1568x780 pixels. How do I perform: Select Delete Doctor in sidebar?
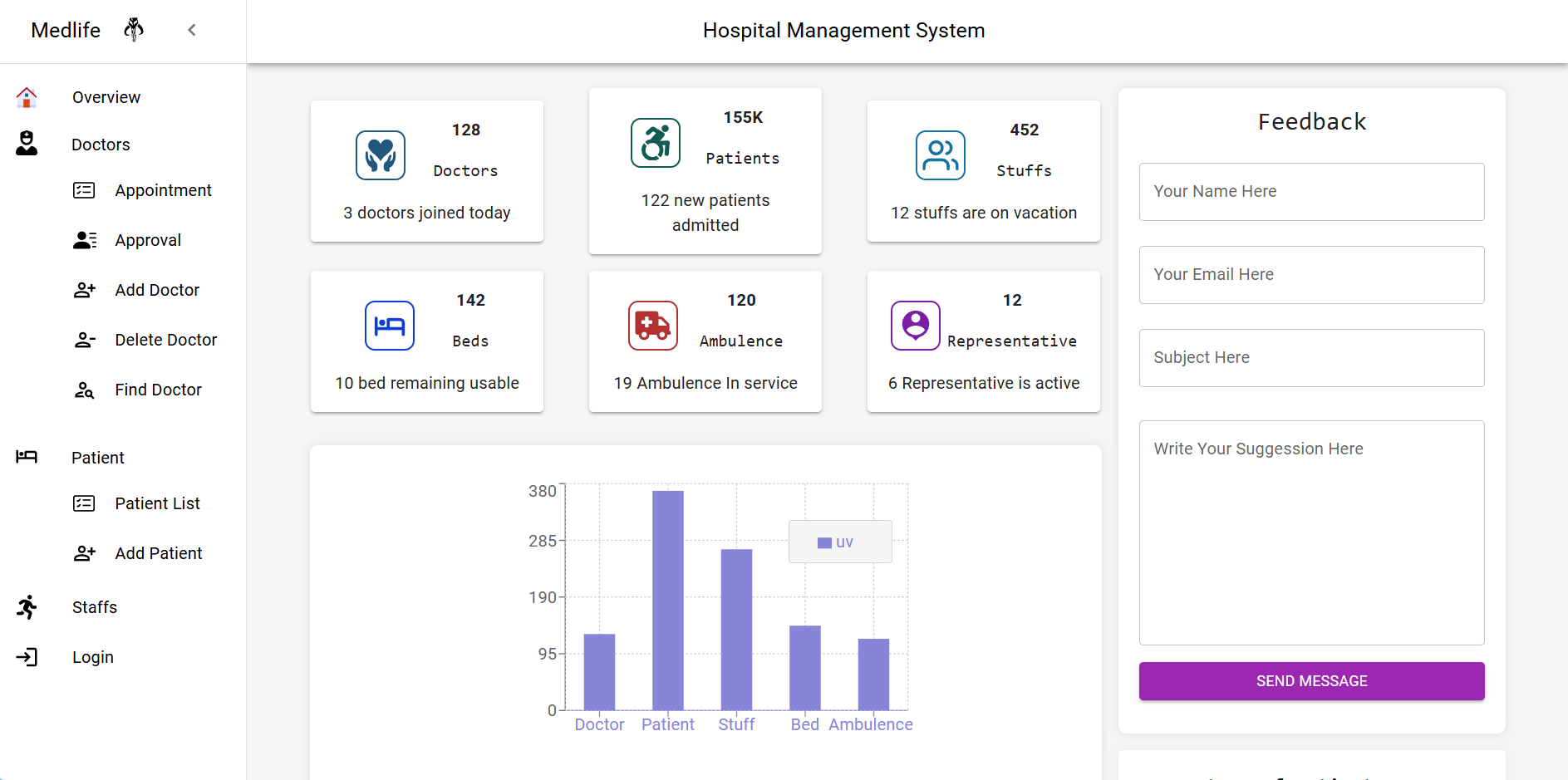[166, 340]
